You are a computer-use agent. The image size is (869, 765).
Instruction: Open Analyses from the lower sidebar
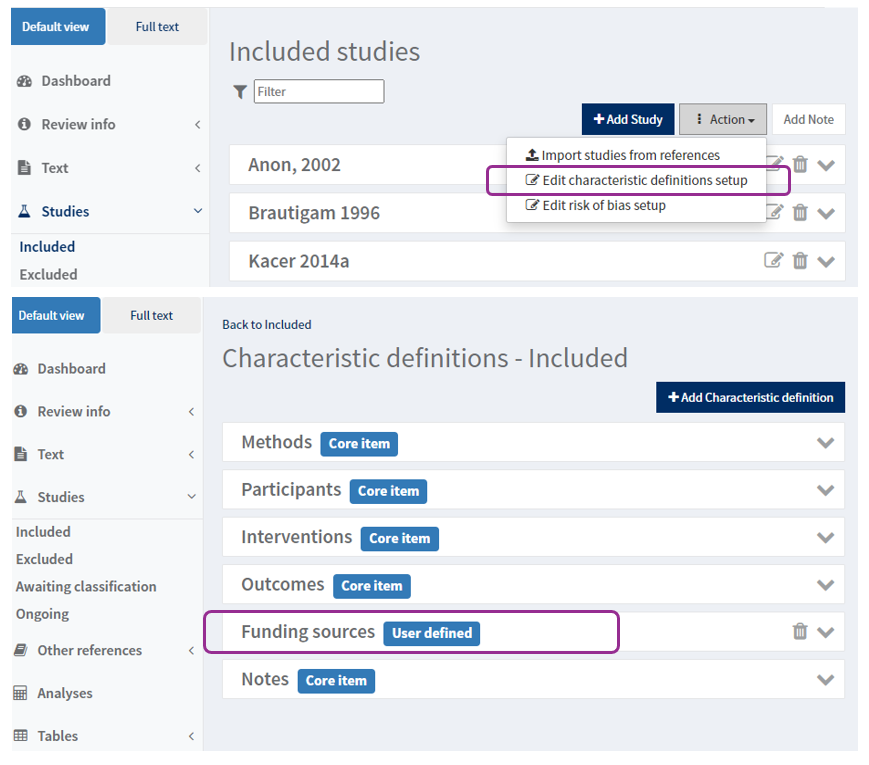click(x=64, y=693)
